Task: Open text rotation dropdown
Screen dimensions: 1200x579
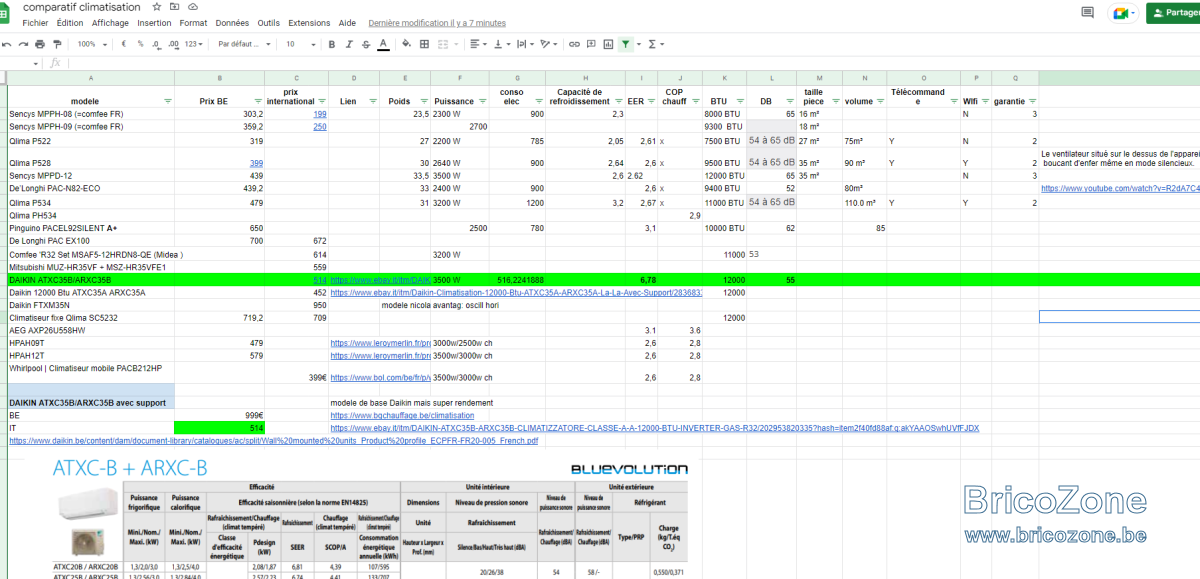Action: tap(548, 44)
